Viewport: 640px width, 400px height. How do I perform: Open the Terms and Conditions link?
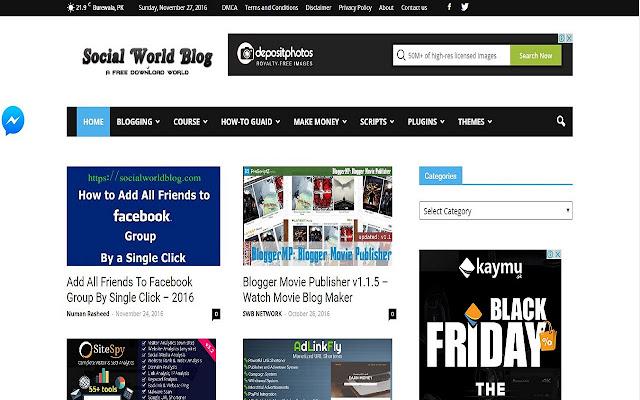pyautogui.click(x=271, y=7)
